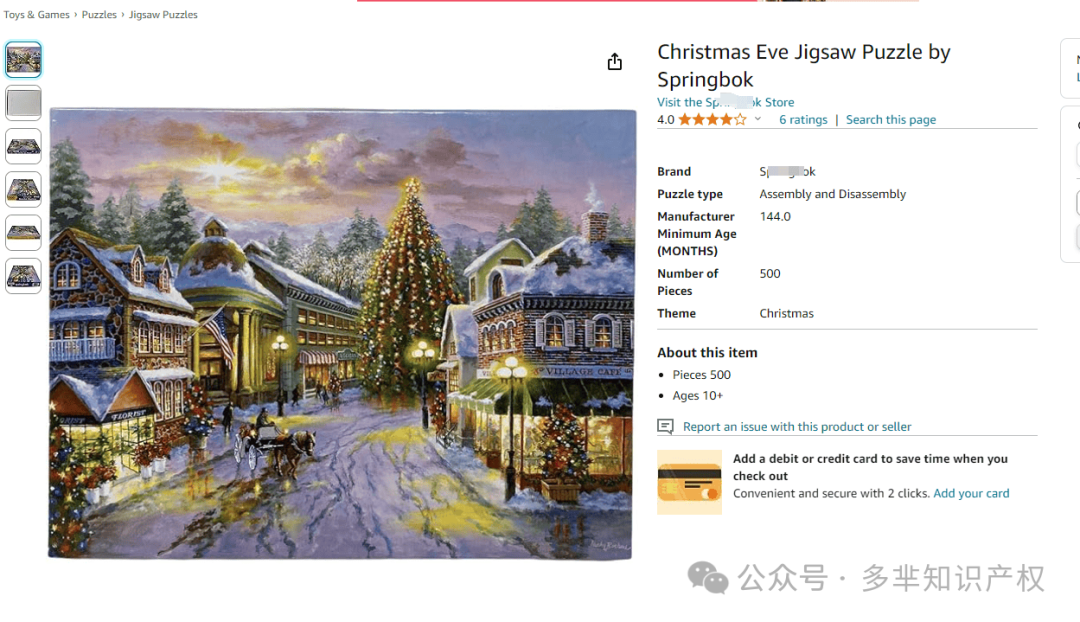1080x622 pixels.
Task: Select the third product thumbnail
Action: tap(23, 146)
